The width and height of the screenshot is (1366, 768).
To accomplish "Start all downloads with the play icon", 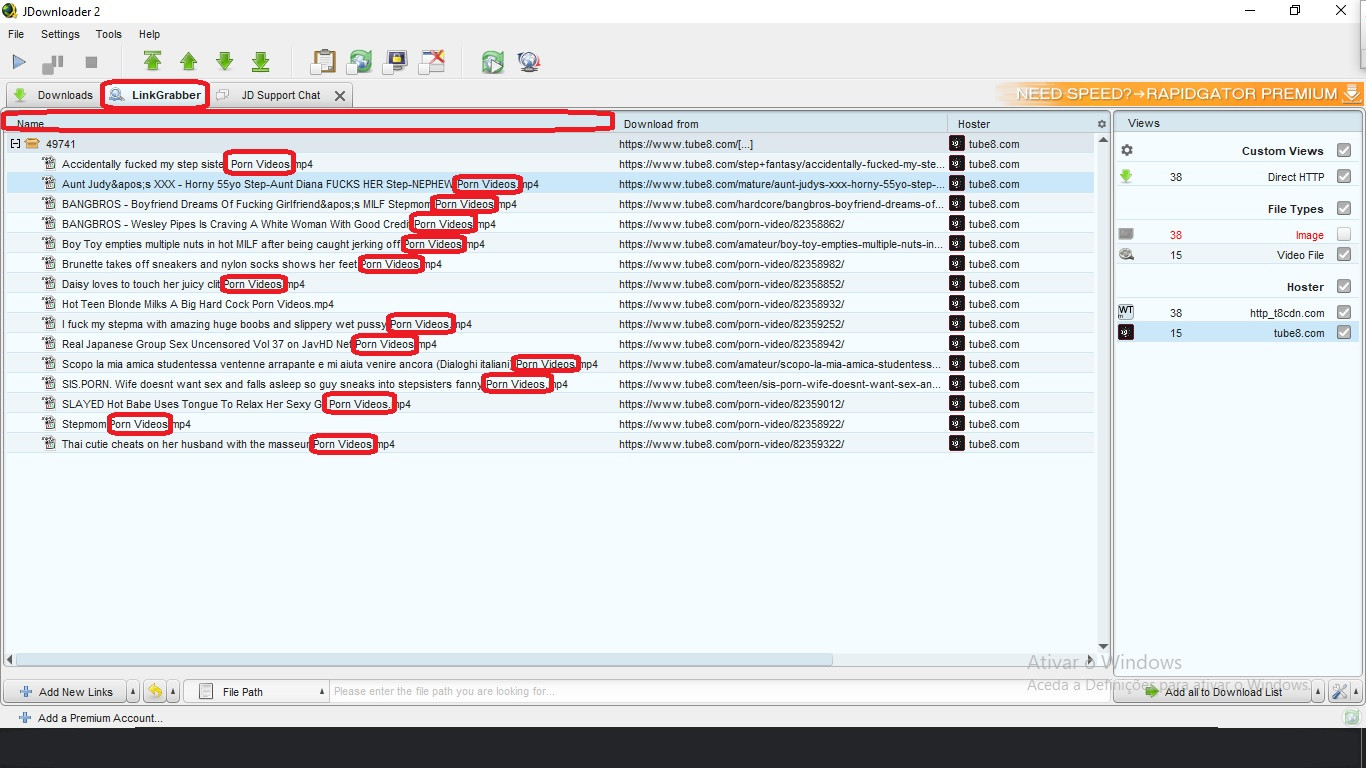I will 19,62.
